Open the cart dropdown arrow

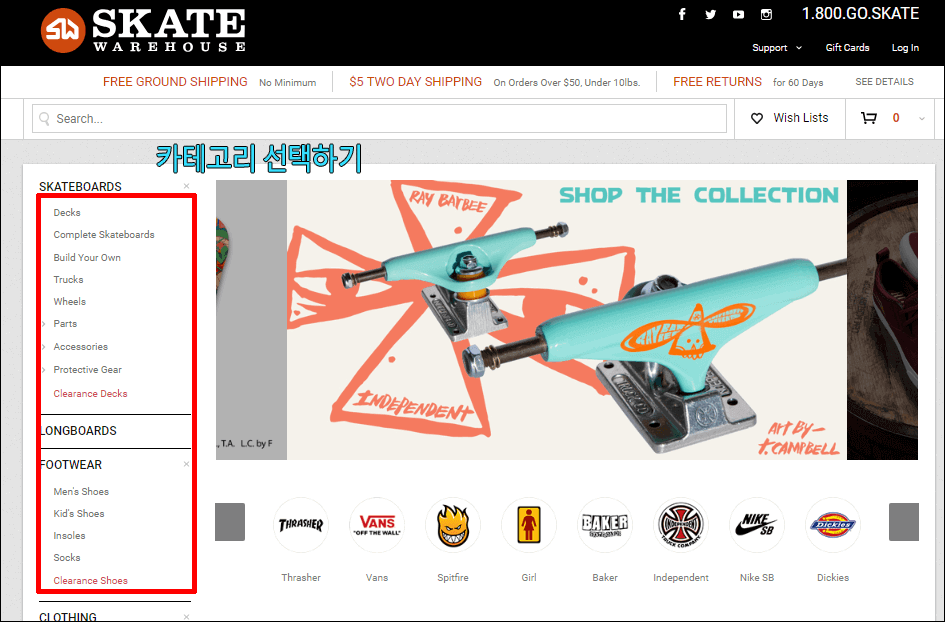(921, 119)
